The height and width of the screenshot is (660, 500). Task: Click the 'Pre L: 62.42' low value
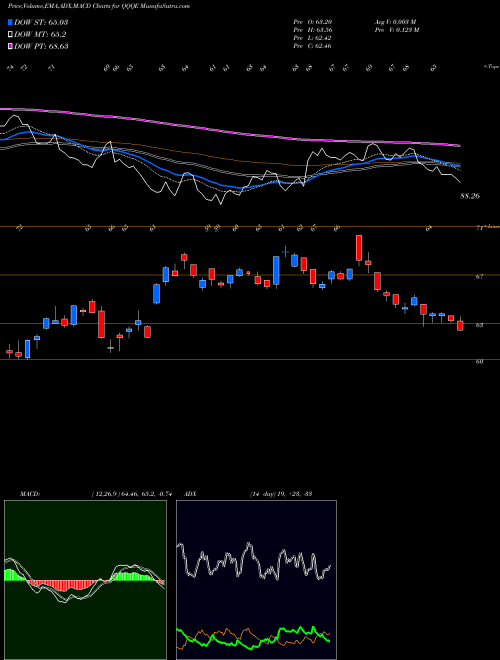coord(312,38)
